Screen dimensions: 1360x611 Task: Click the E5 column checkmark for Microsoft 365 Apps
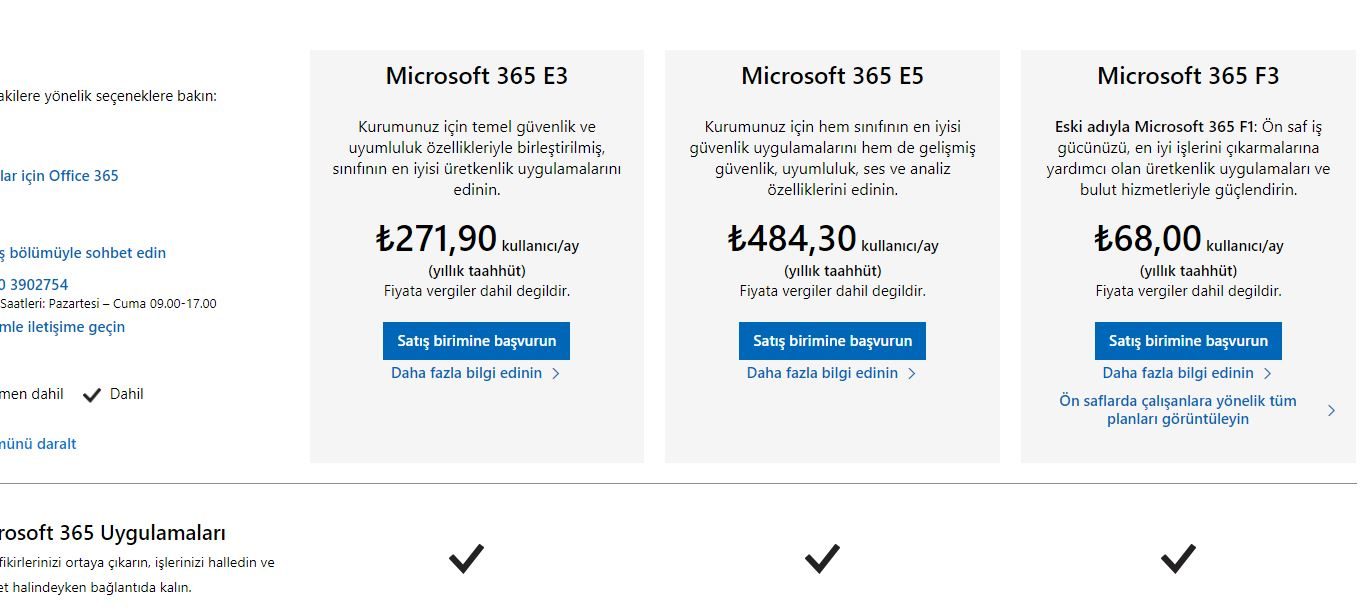822,558
